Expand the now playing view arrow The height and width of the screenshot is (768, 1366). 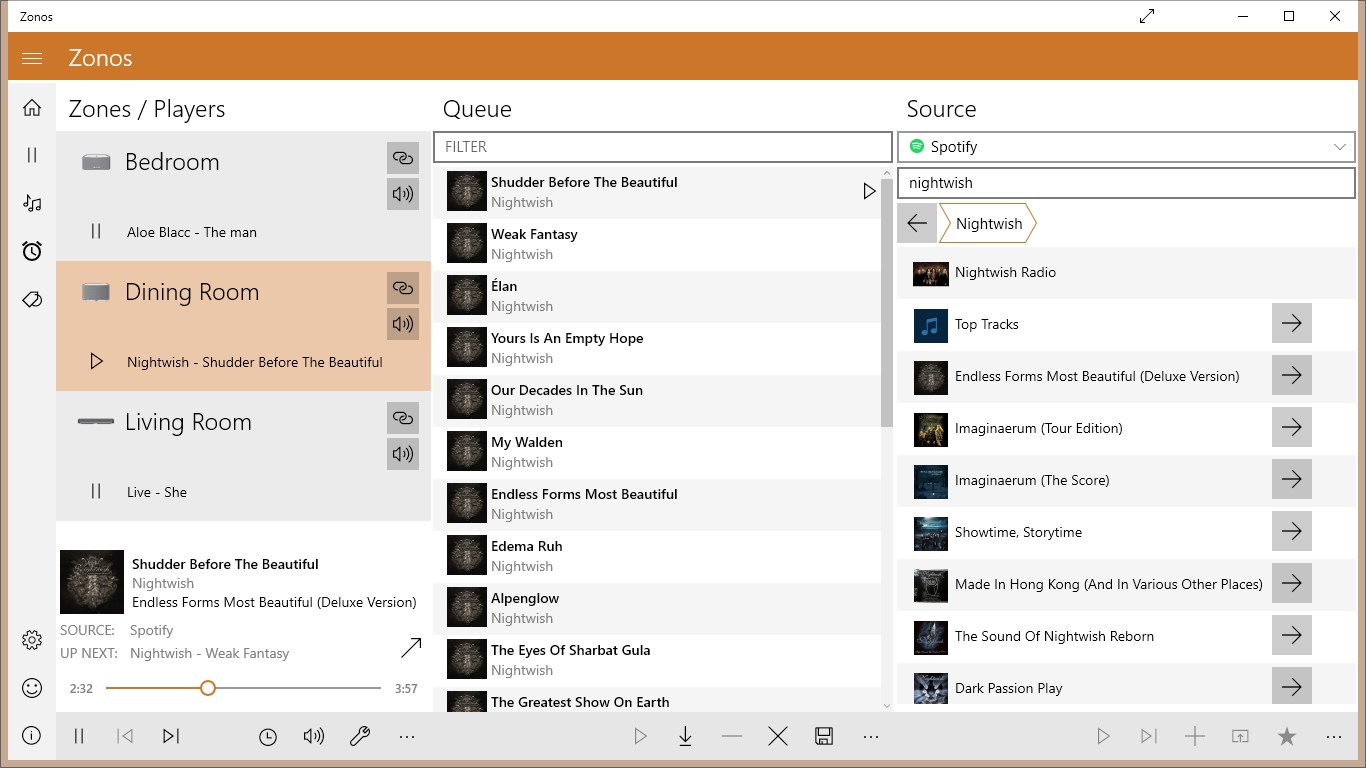pyautogui.click(x=411, y=648)
